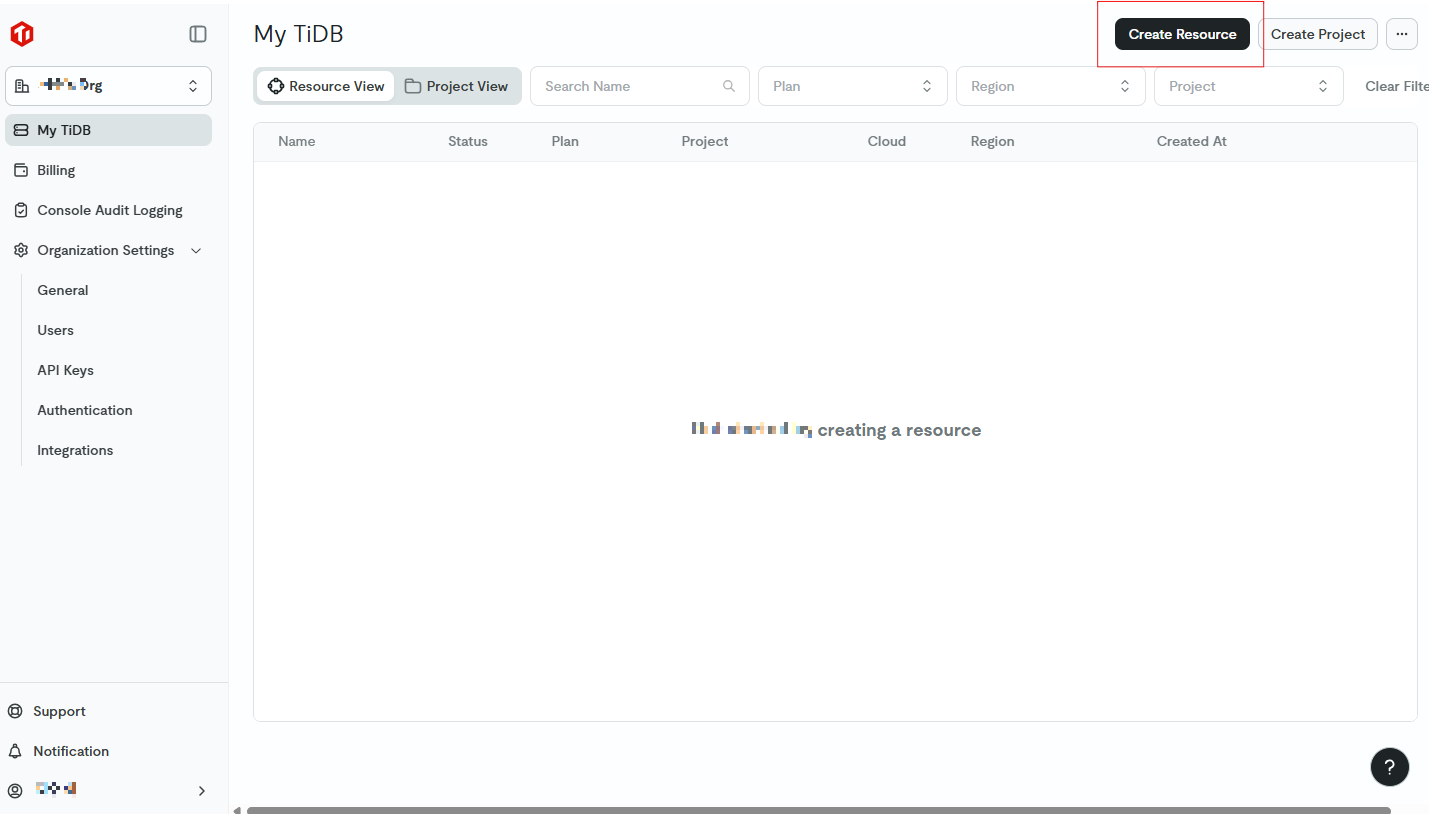Click the Plan column header
The height and width of the screenshot is (814, 1429).
click(565, 142)
